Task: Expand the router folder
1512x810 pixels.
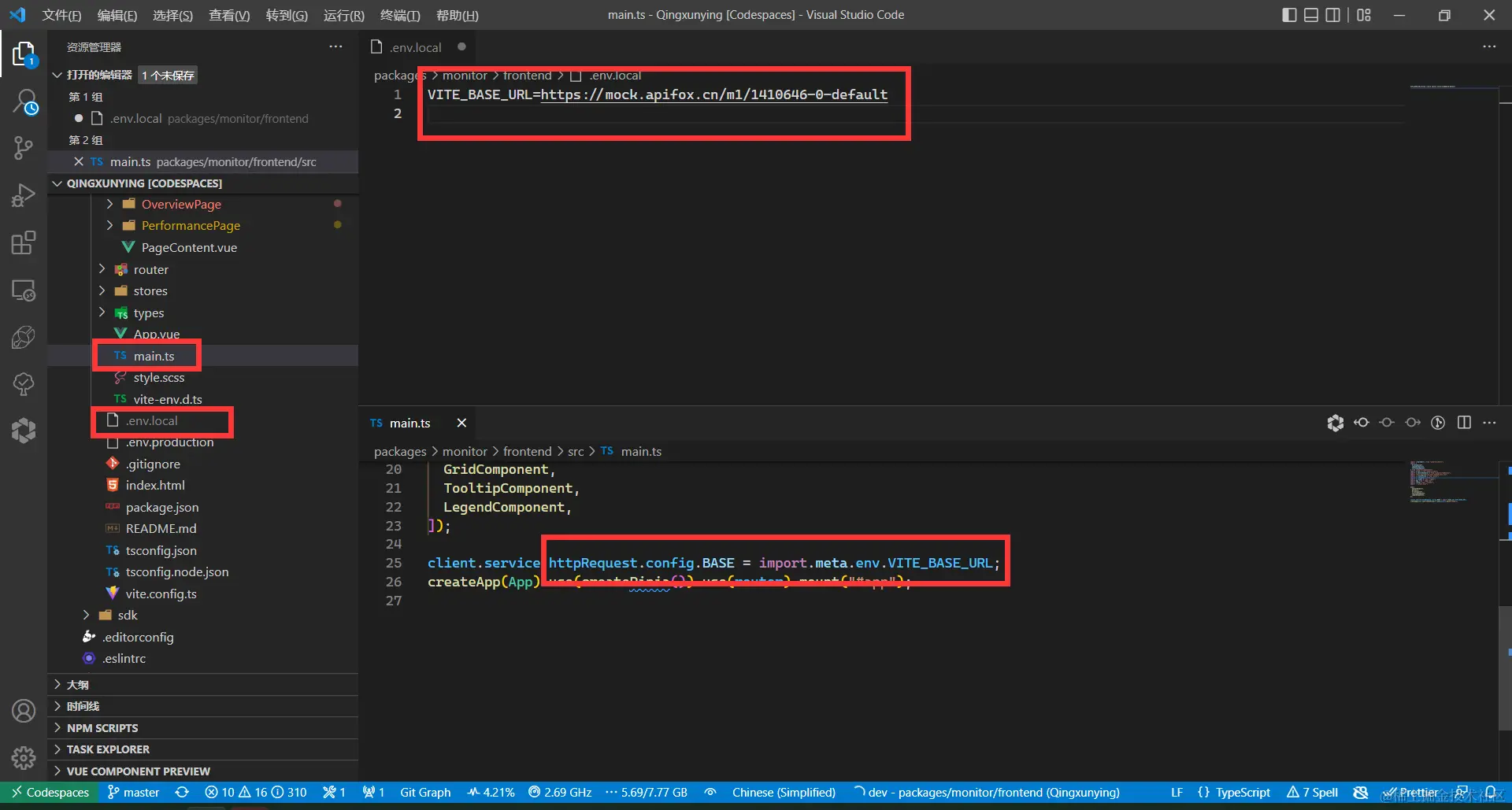Action: coord(102,269)
